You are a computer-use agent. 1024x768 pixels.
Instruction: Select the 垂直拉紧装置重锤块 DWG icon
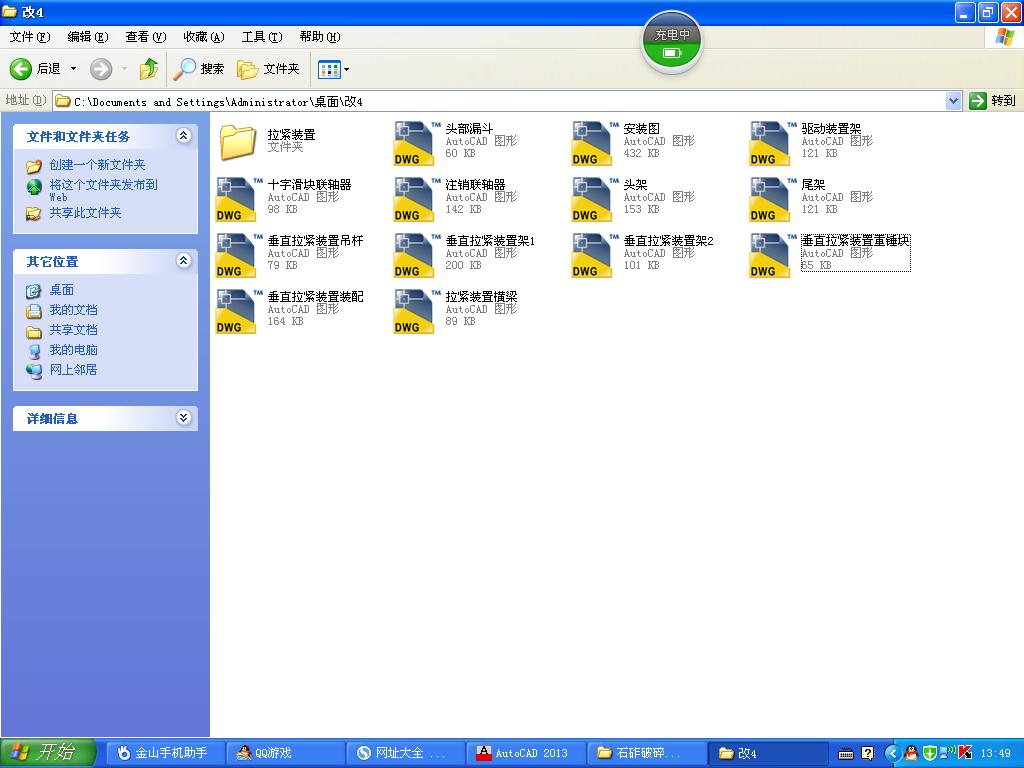[x=770, y=255]
